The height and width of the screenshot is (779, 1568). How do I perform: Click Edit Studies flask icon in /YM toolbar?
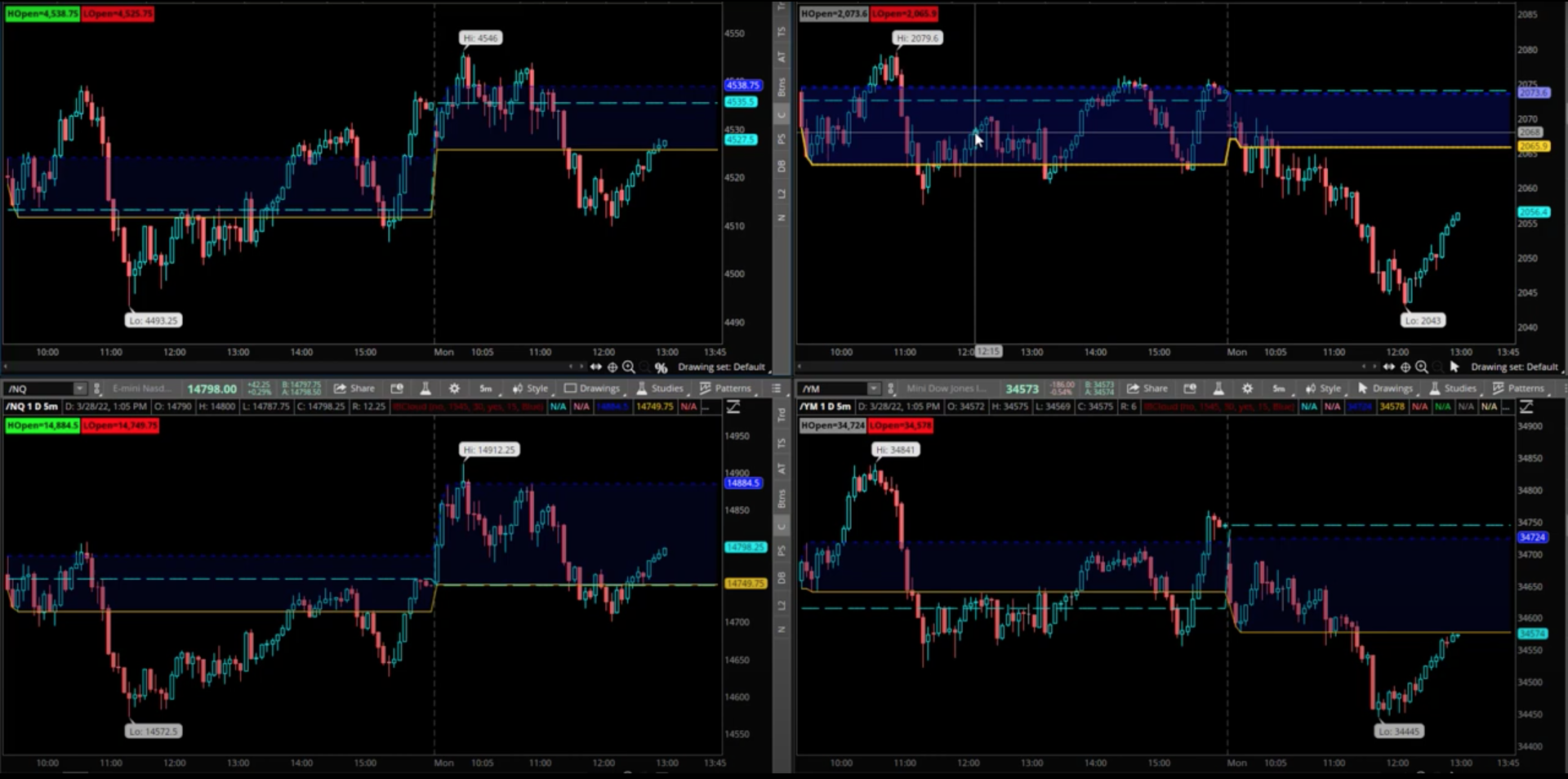pyautogui.click(x=1218, y=389)
